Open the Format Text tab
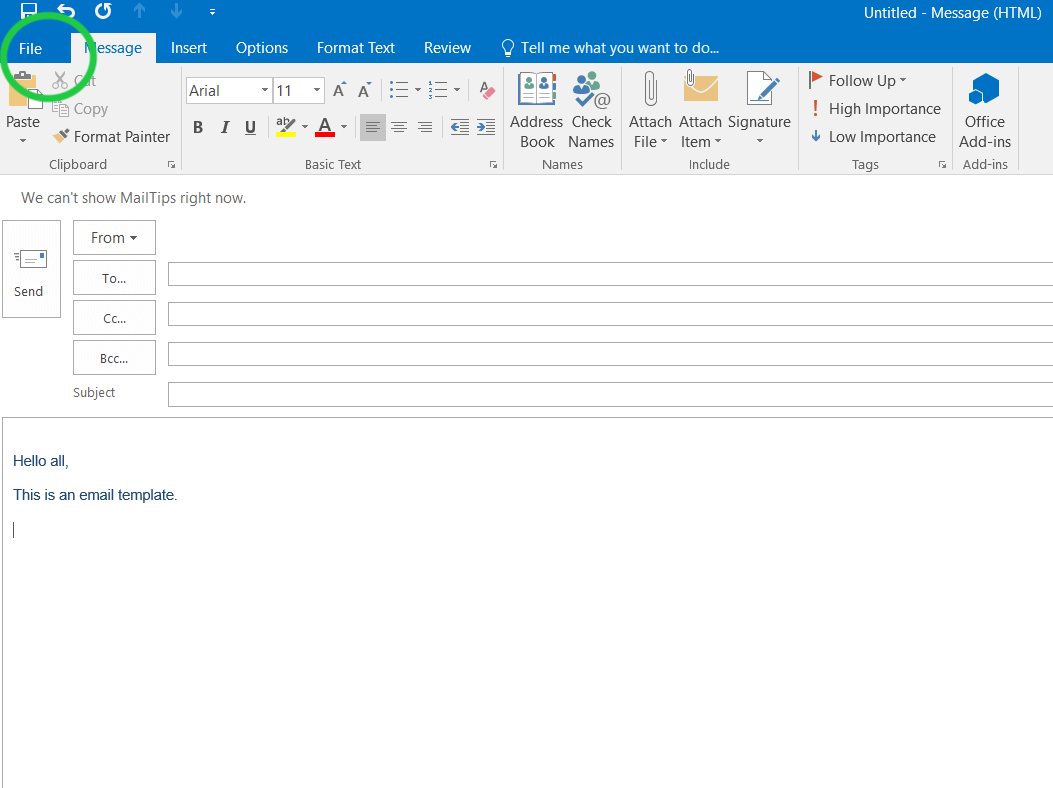1053x788 pixels. [356, 48]
